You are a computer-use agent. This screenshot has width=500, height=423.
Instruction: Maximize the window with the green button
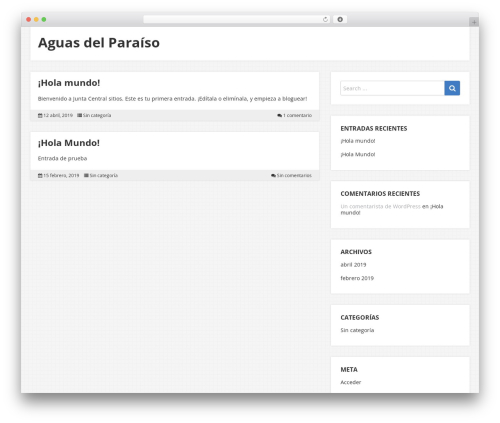pos(44,19)
